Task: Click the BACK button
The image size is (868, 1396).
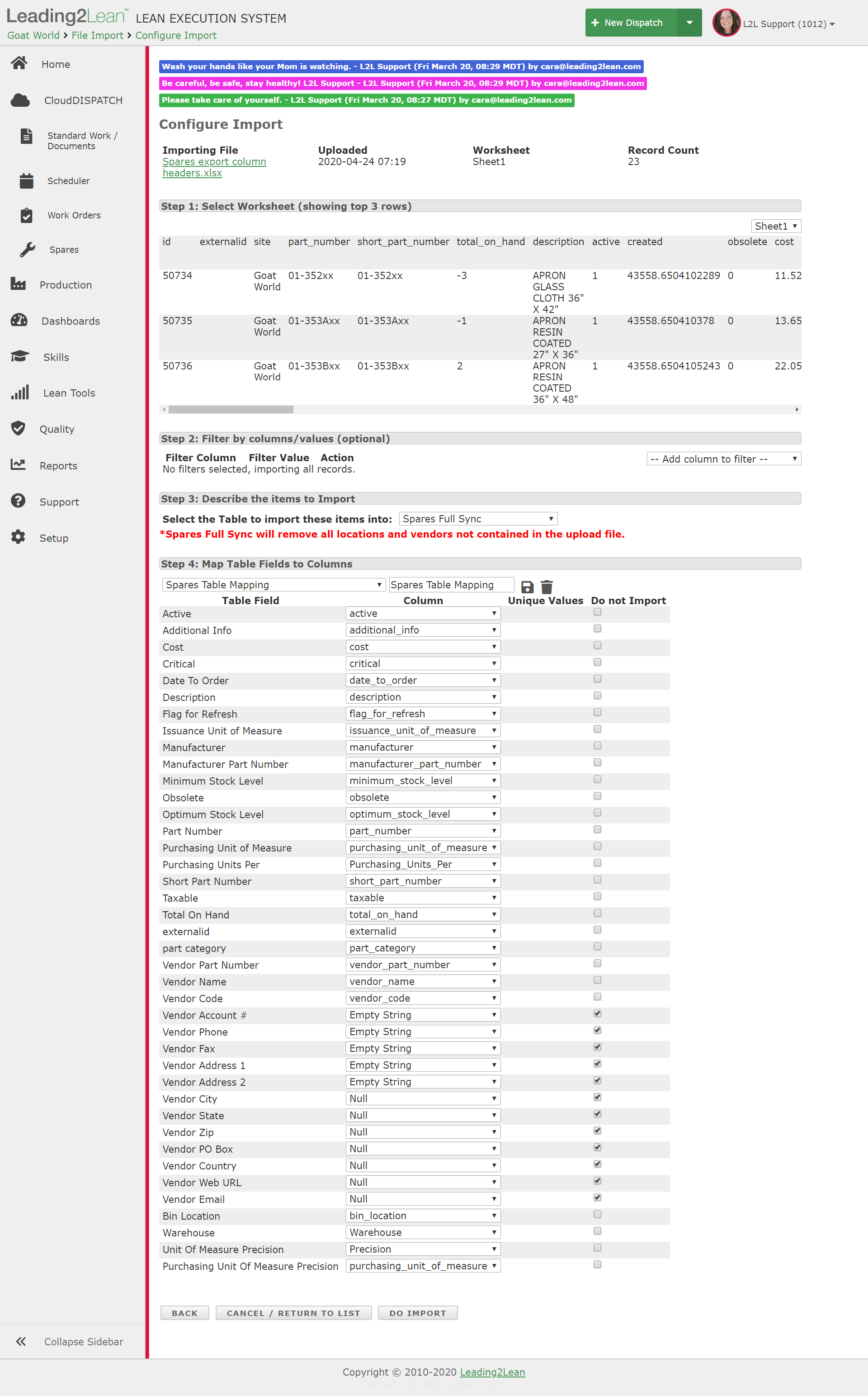Action: [x=185, y=1313]
